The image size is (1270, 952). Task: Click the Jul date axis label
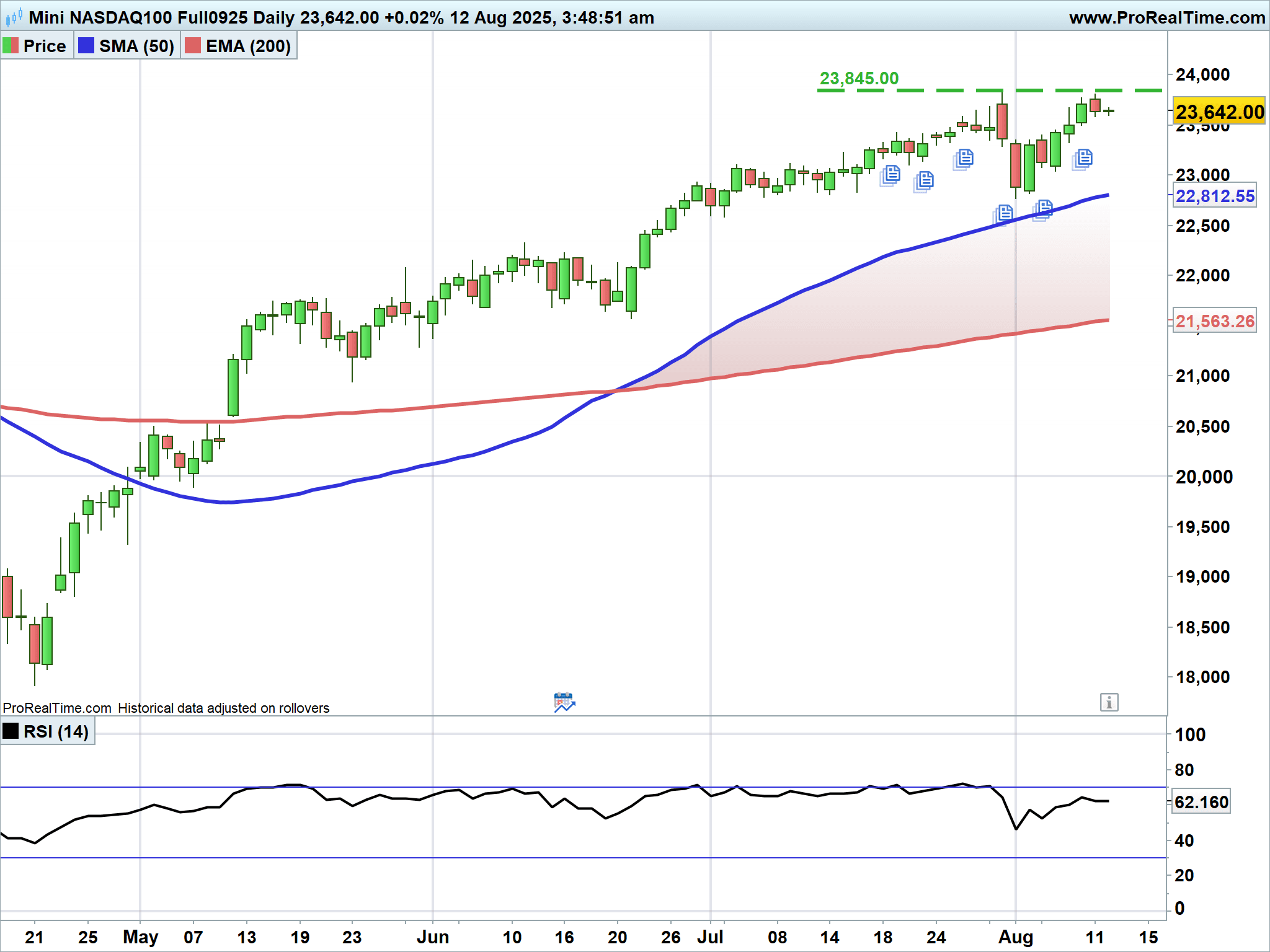[710, 937]
